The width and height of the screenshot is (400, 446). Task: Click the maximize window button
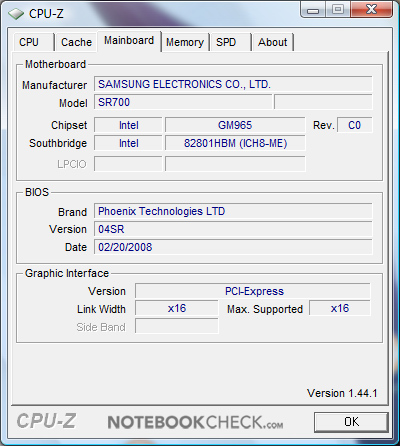(x=337, y=9)
